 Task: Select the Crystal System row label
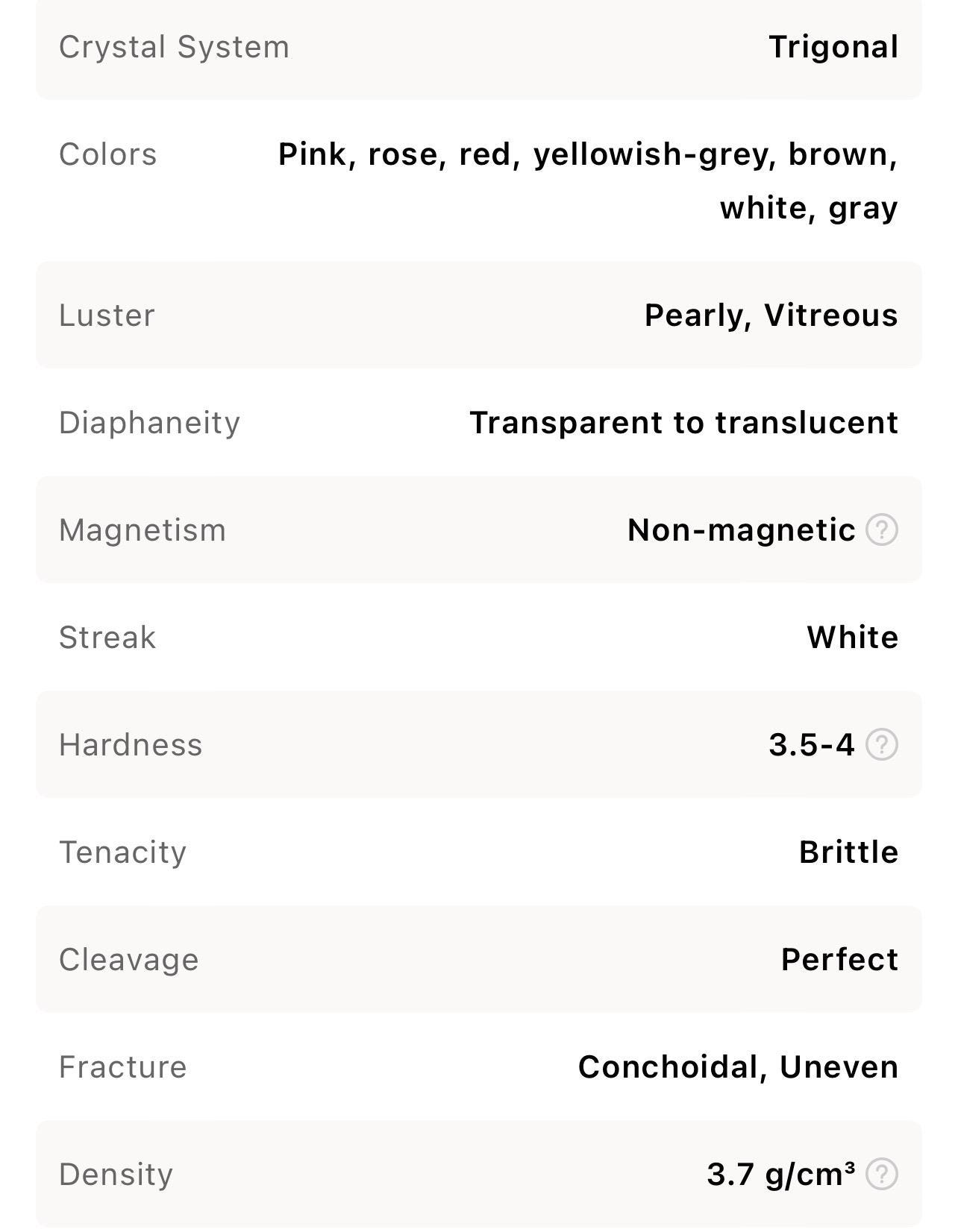[x=174, y=47]
